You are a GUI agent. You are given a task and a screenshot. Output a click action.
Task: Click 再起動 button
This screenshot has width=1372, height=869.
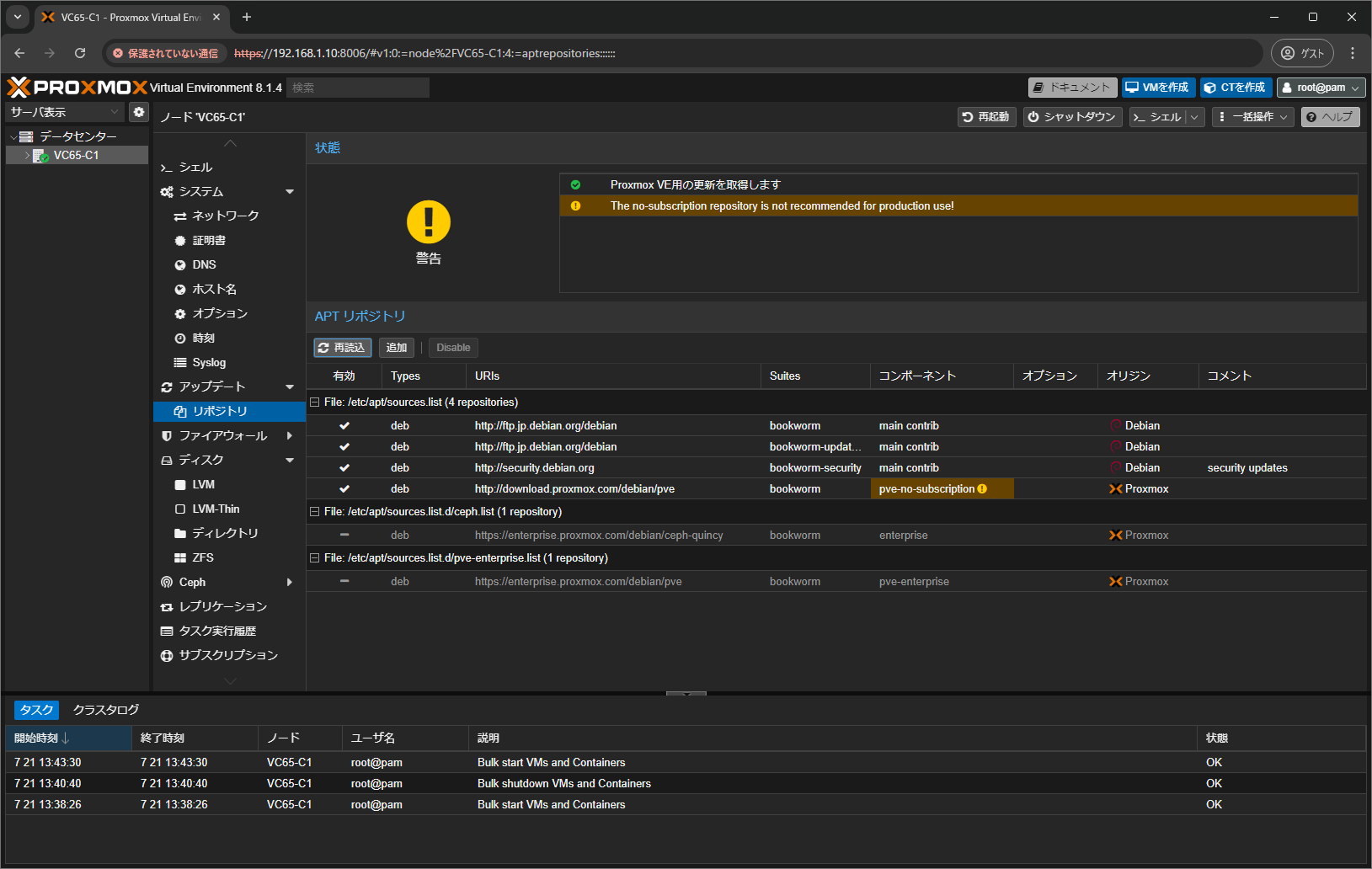(986, 117)
